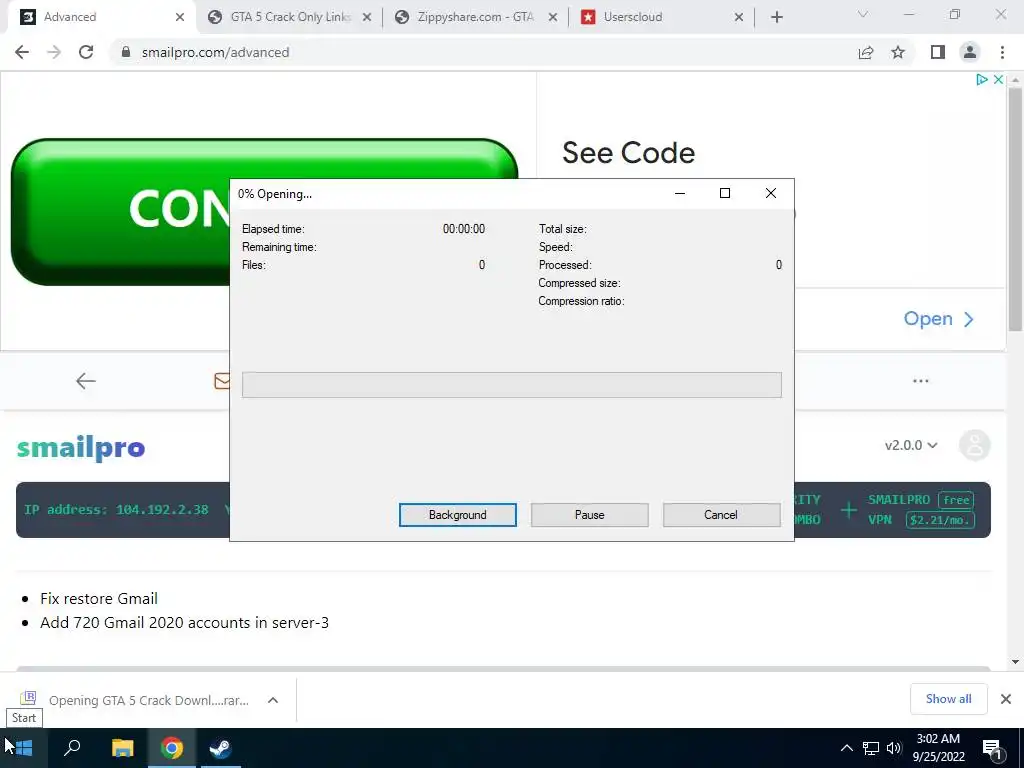Click the Elapsed time value 00:00:00

click(464, 229)
